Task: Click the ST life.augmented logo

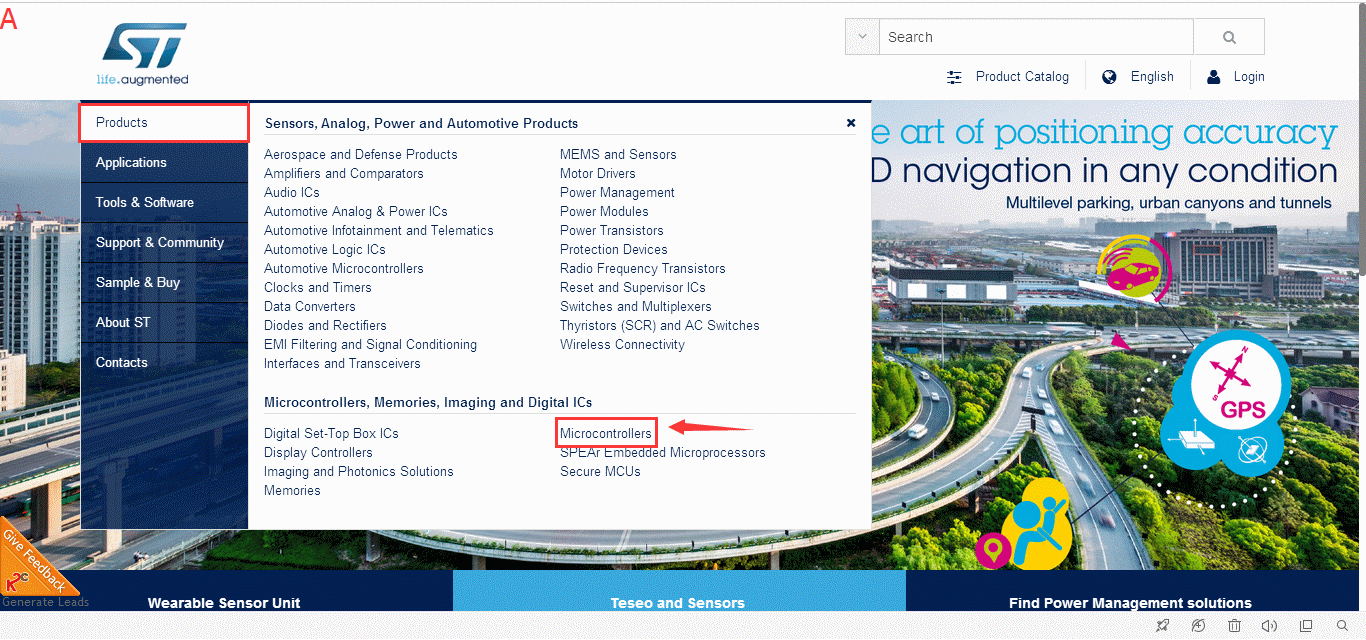Action: tap(143, 54)
